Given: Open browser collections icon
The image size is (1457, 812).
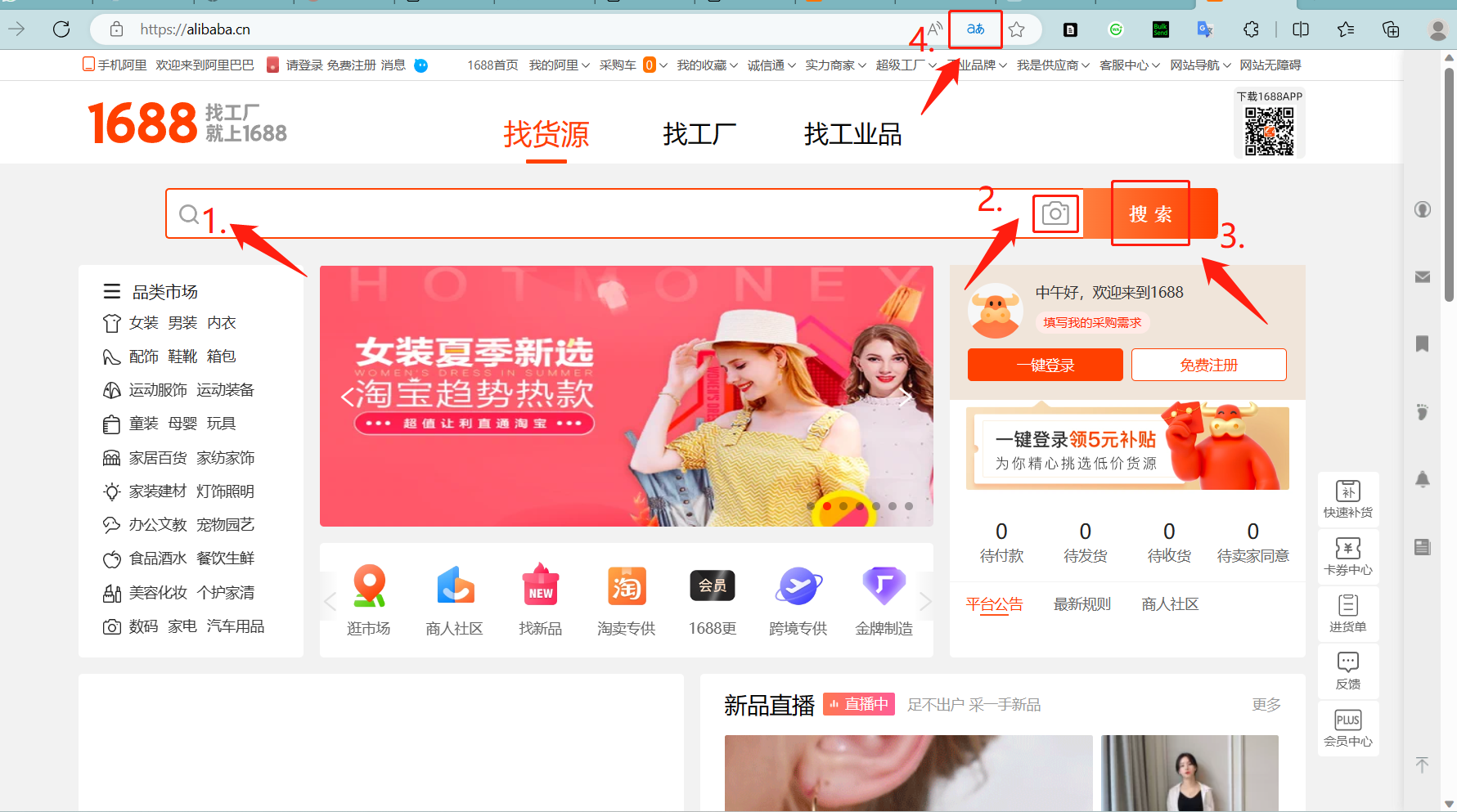Looking at the screenshot, I should tap(1391, 29).
